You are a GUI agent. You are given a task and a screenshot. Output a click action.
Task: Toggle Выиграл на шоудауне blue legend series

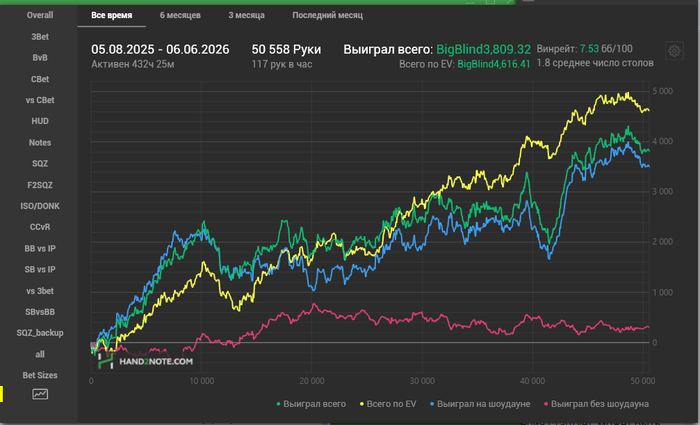(480, 404)
